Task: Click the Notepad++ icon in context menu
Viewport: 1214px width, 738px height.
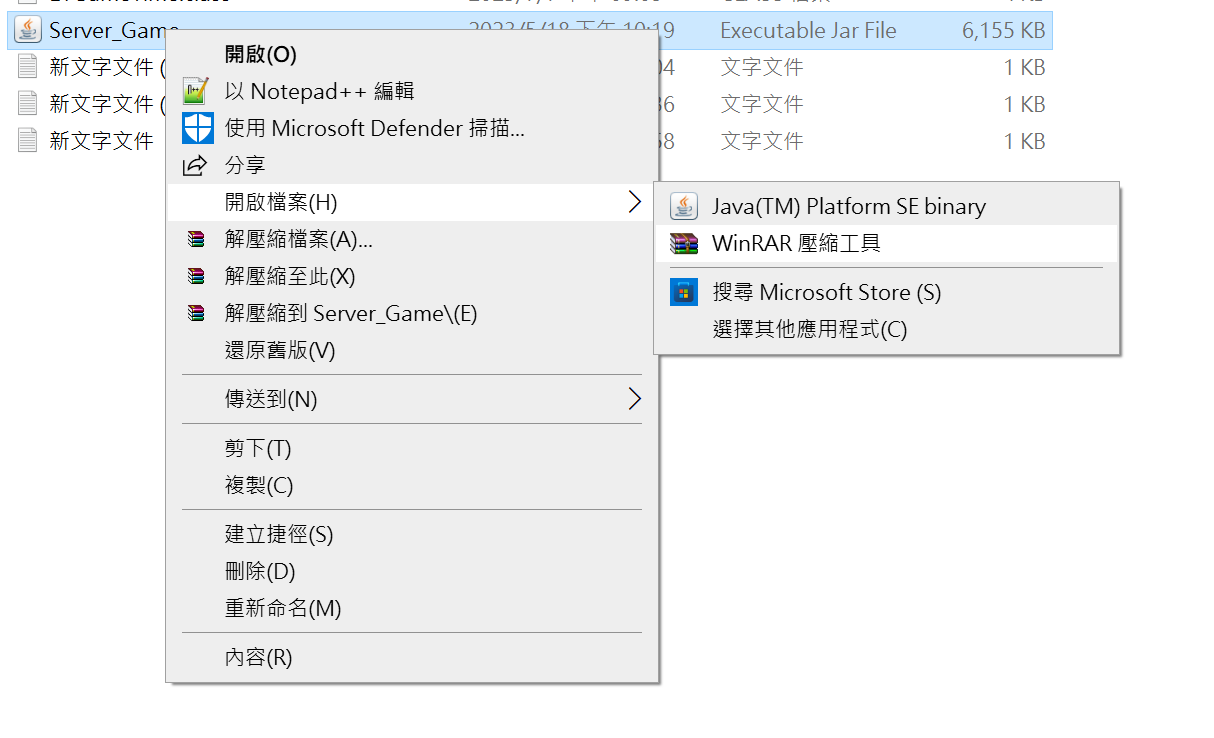Action: click(197, 91)
